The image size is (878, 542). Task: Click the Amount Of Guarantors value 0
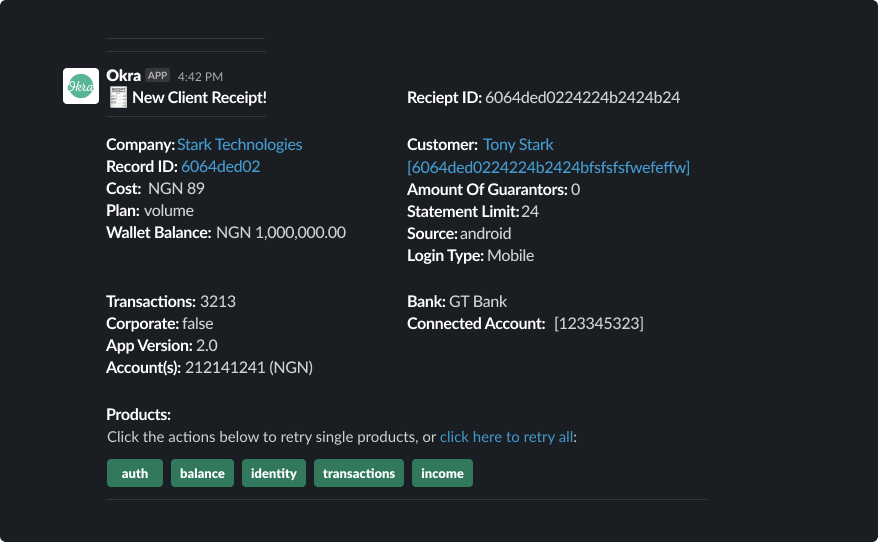[x=576, y=189]
